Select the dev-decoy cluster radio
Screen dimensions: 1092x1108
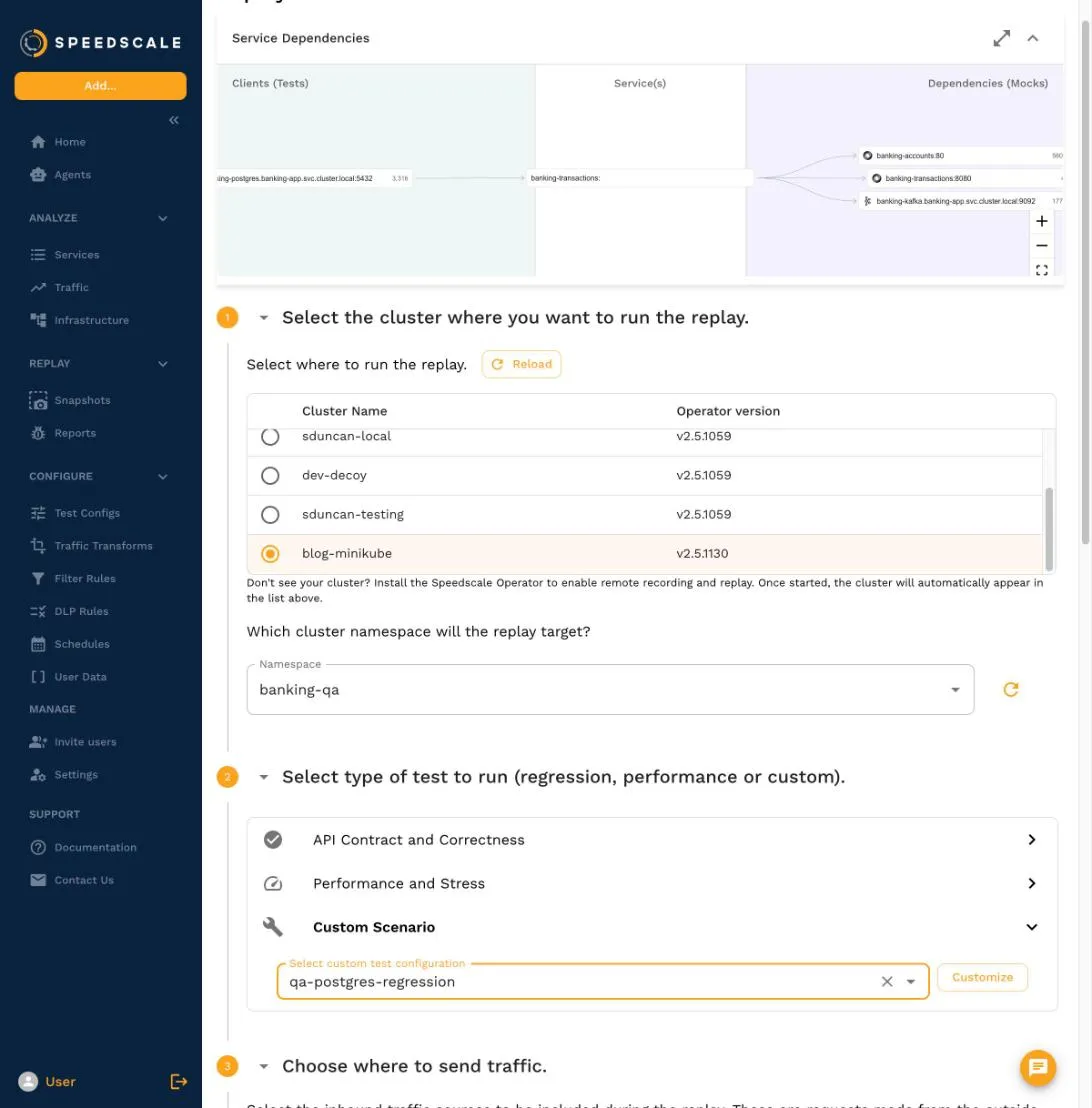point(270,476)
